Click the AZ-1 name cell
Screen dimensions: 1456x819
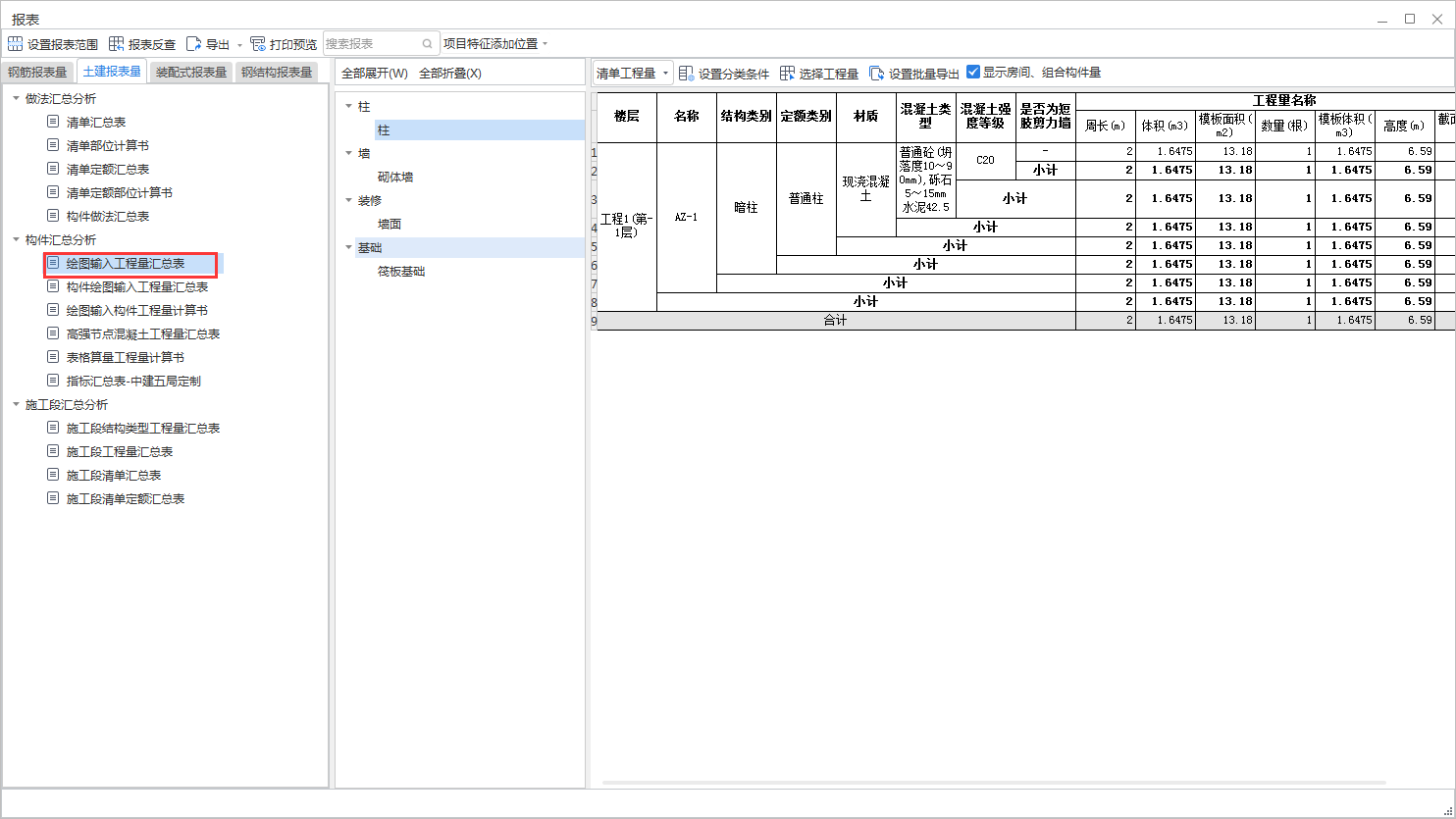[x=687, y=218]
